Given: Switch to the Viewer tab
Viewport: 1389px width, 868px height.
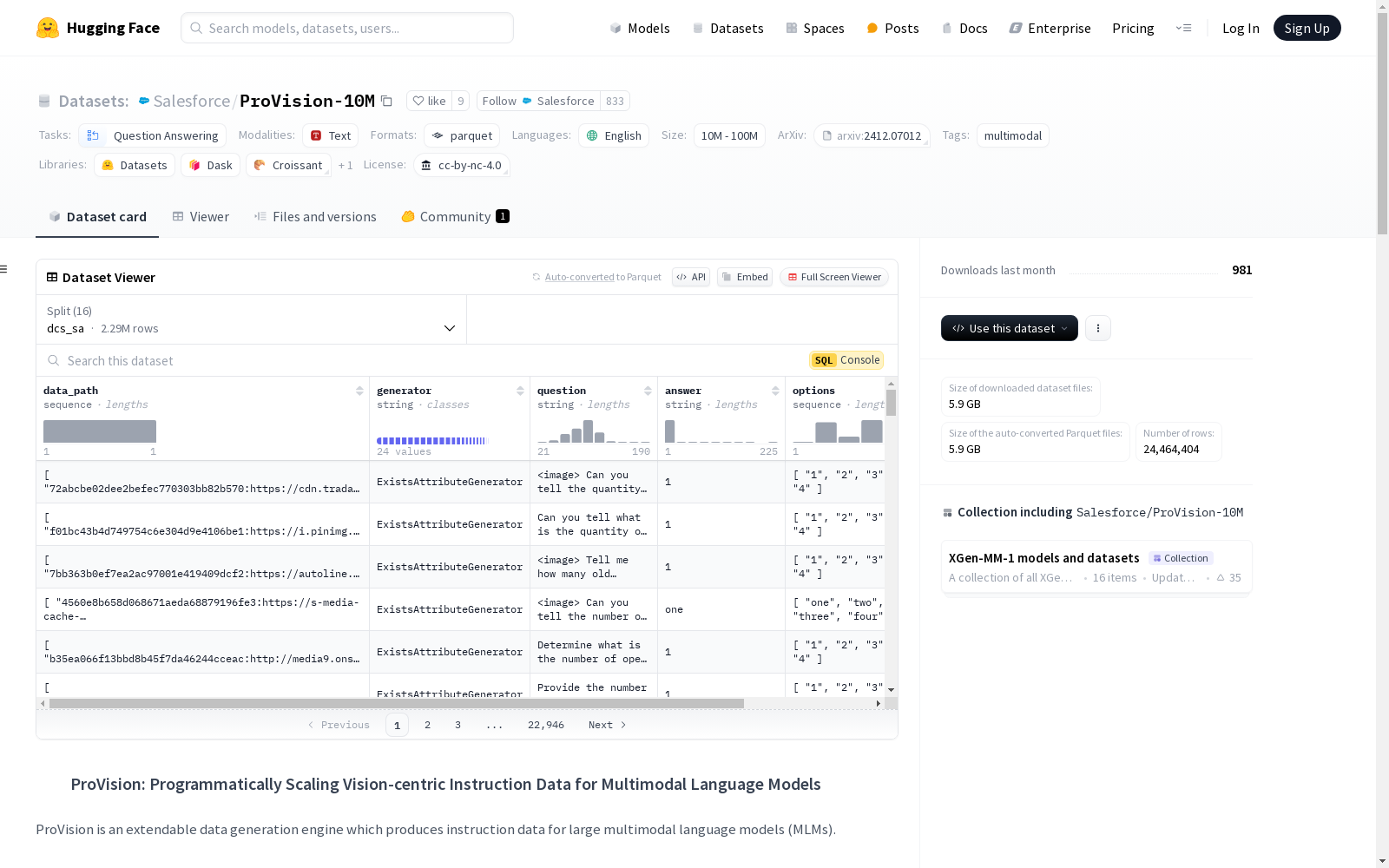Looking at the screenshot, I should (201, 217).
